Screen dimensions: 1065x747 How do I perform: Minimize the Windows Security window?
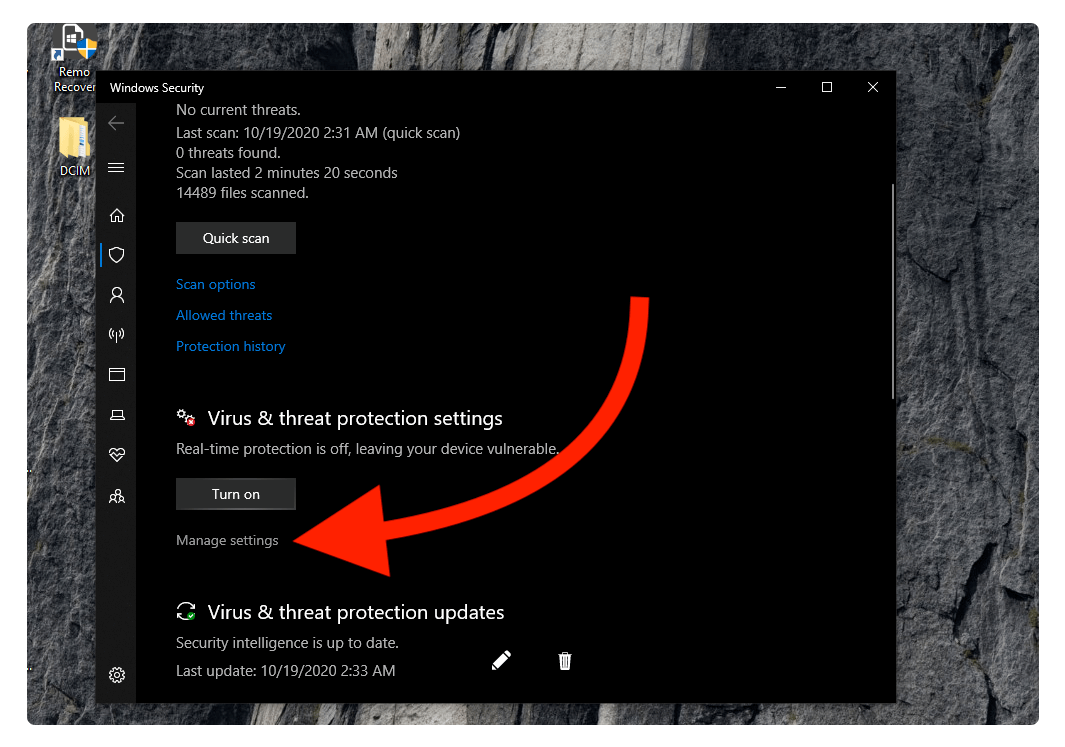coord(781,87)
